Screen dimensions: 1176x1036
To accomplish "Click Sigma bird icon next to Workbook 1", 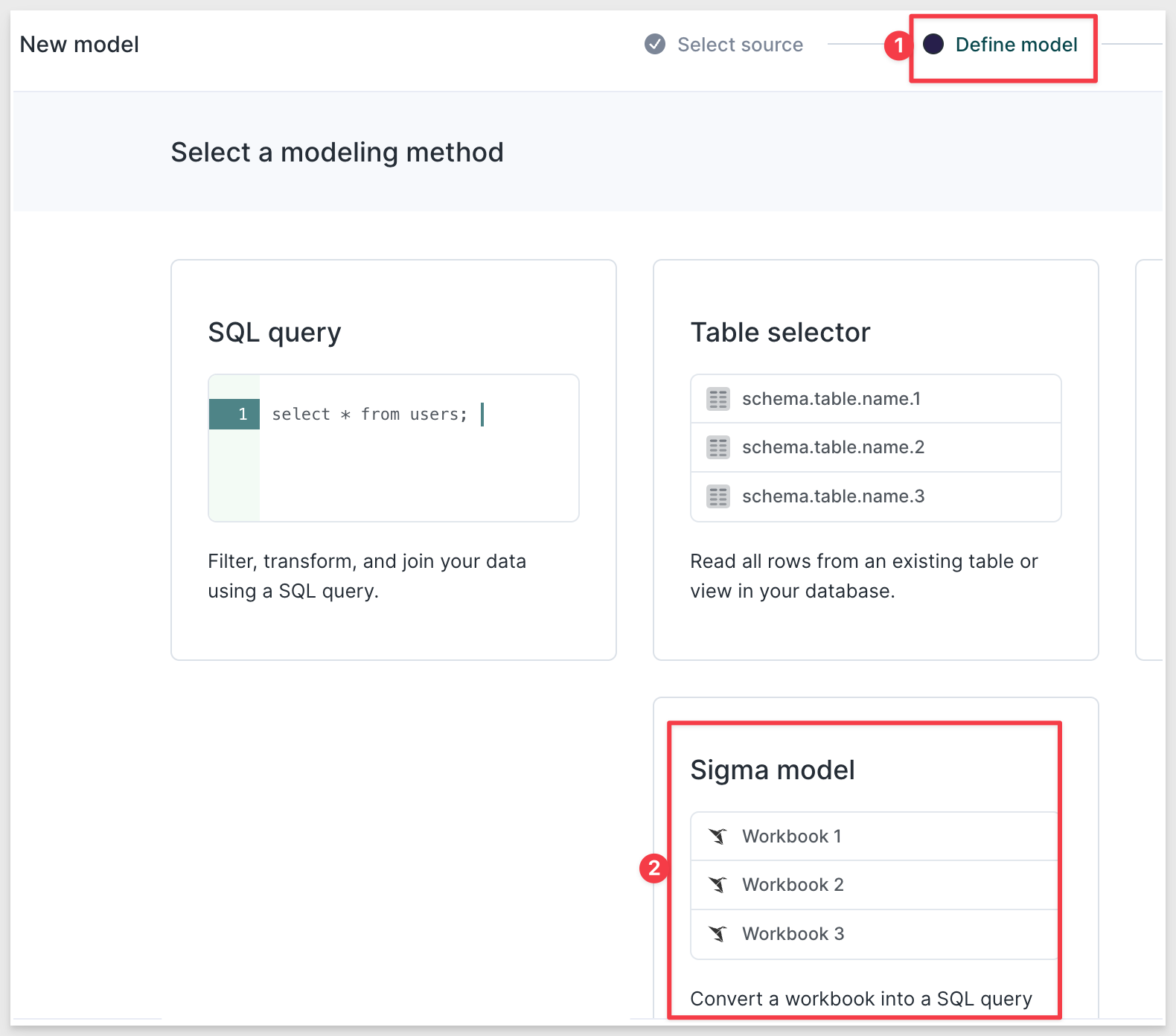I will [x=718, y=836].
